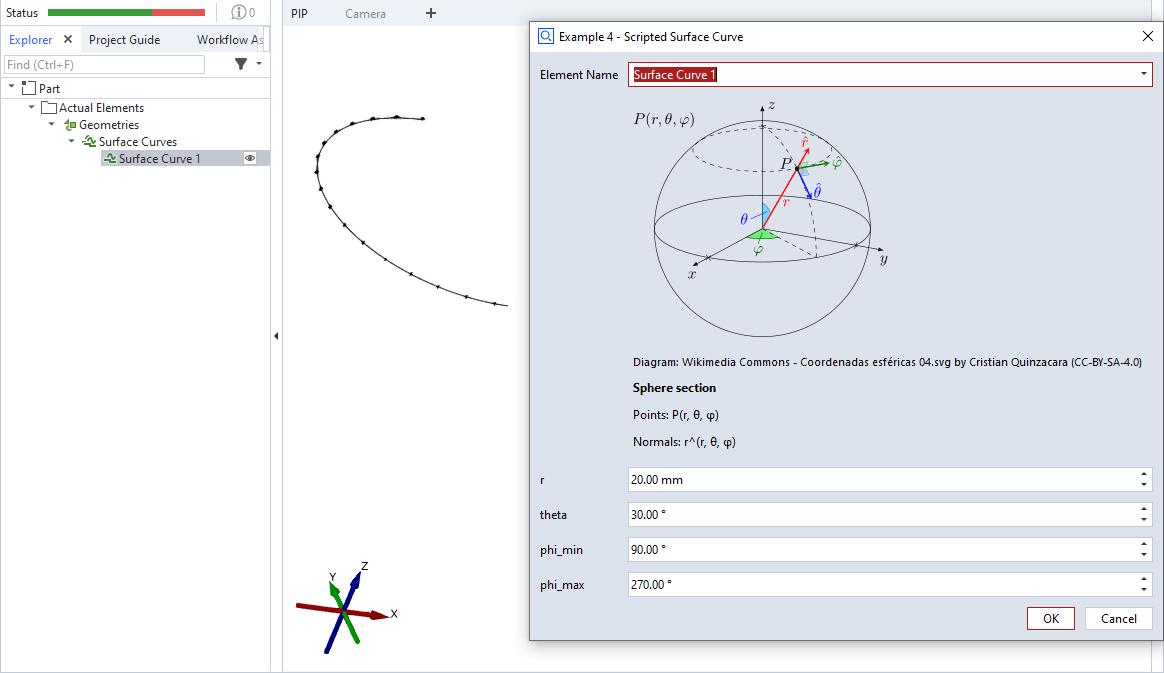Collapse the Geometries node
The image size is (1164, 673).
coord(52,124)
